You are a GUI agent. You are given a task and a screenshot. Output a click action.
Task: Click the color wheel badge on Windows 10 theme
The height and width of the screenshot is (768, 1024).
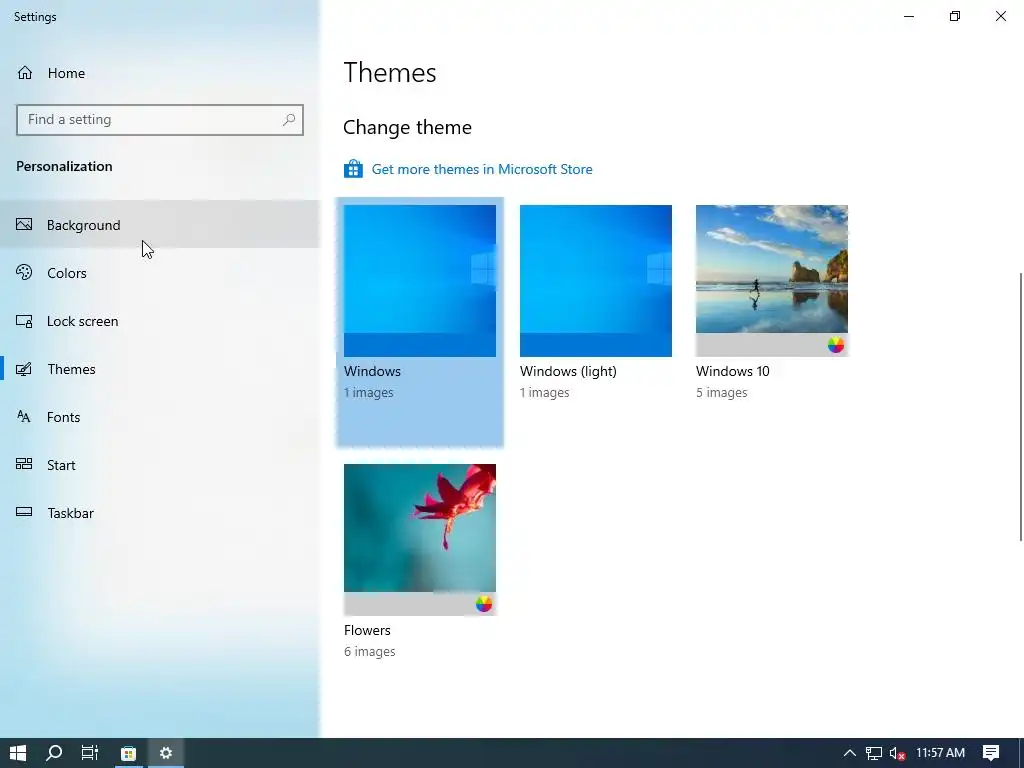836,345
